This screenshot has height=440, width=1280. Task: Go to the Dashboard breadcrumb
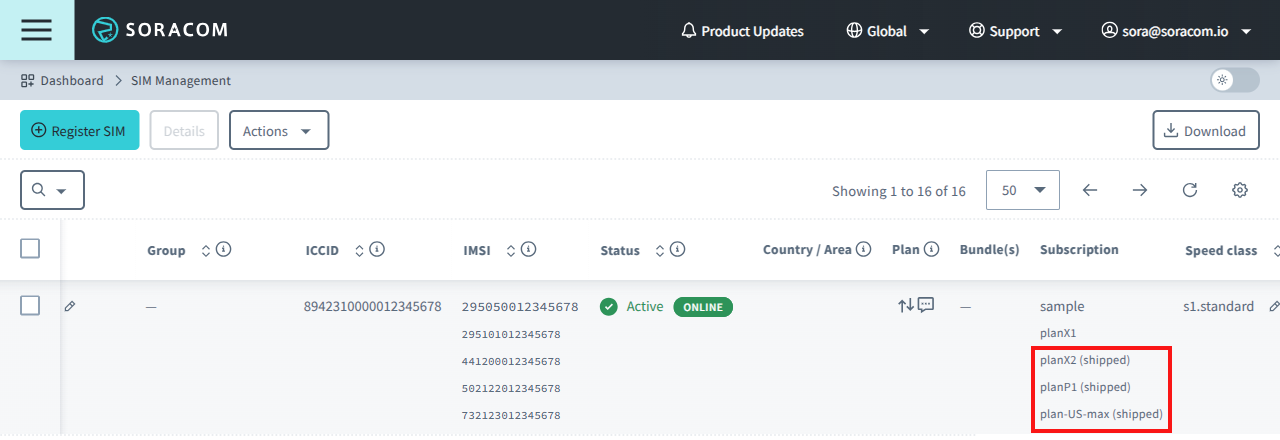pyautogui.click(x=62, y=80)
